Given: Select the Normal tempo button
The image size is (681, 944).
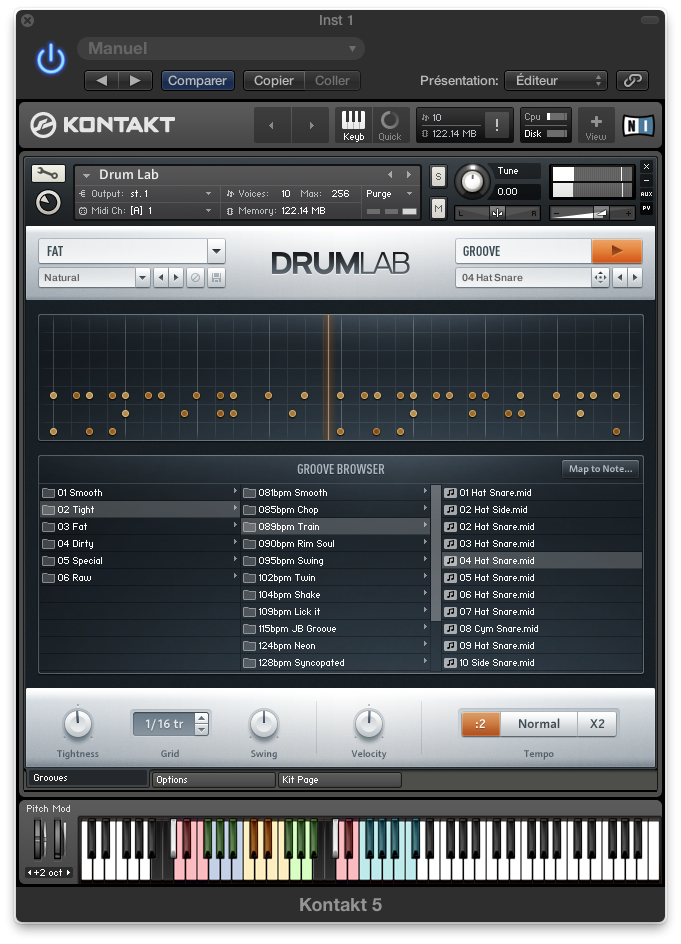Looking at the screenshot, I should tap(539, 724).
